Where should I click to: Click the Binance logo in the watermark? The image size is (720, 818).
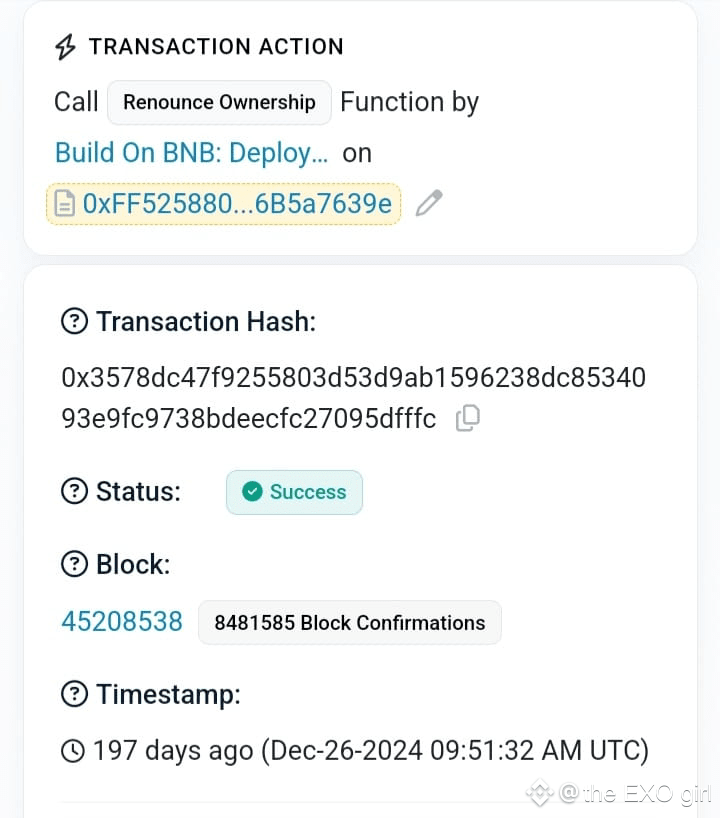point(539,793)
